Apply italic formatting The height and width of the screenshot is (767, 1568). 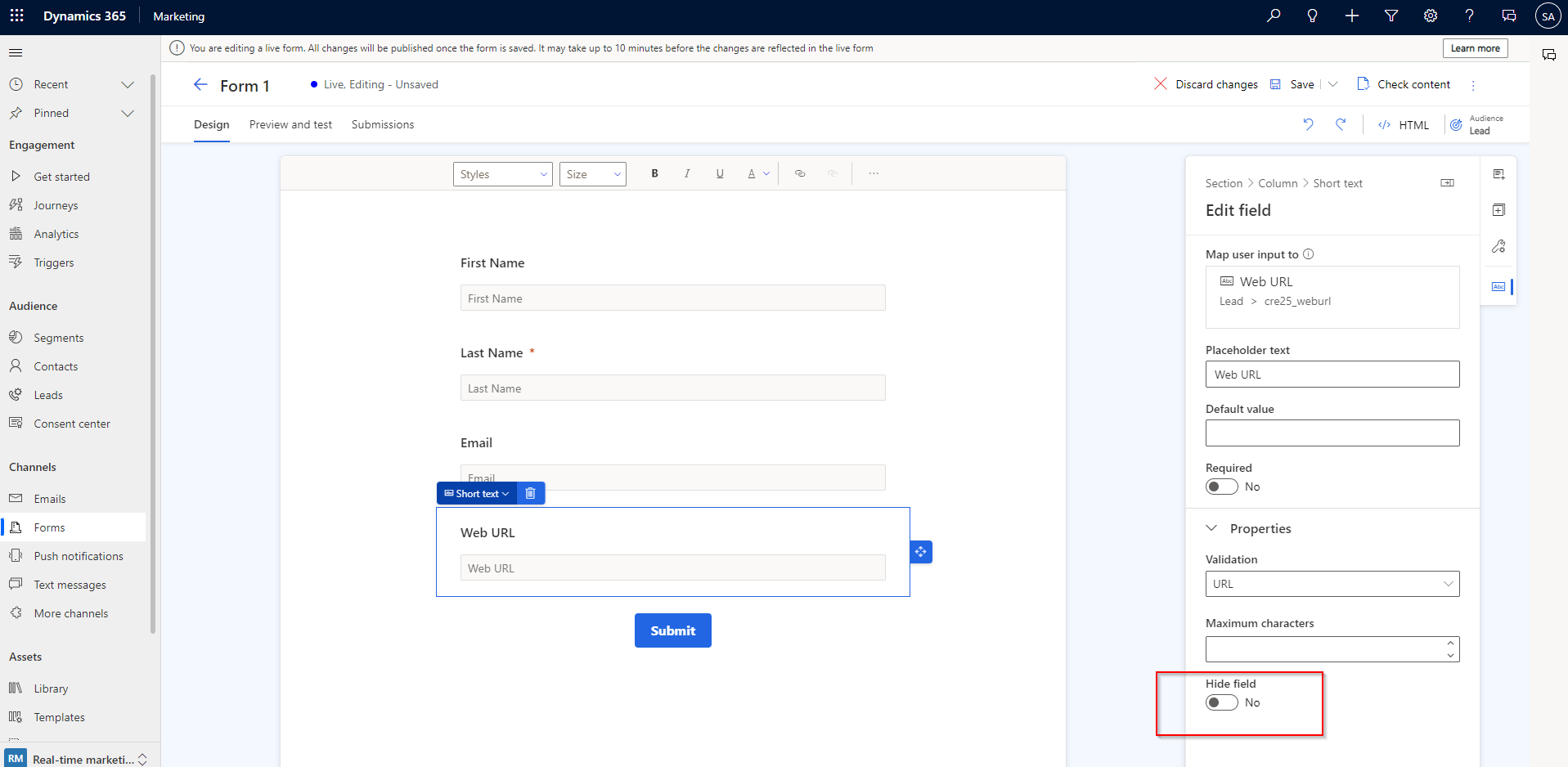687,173
